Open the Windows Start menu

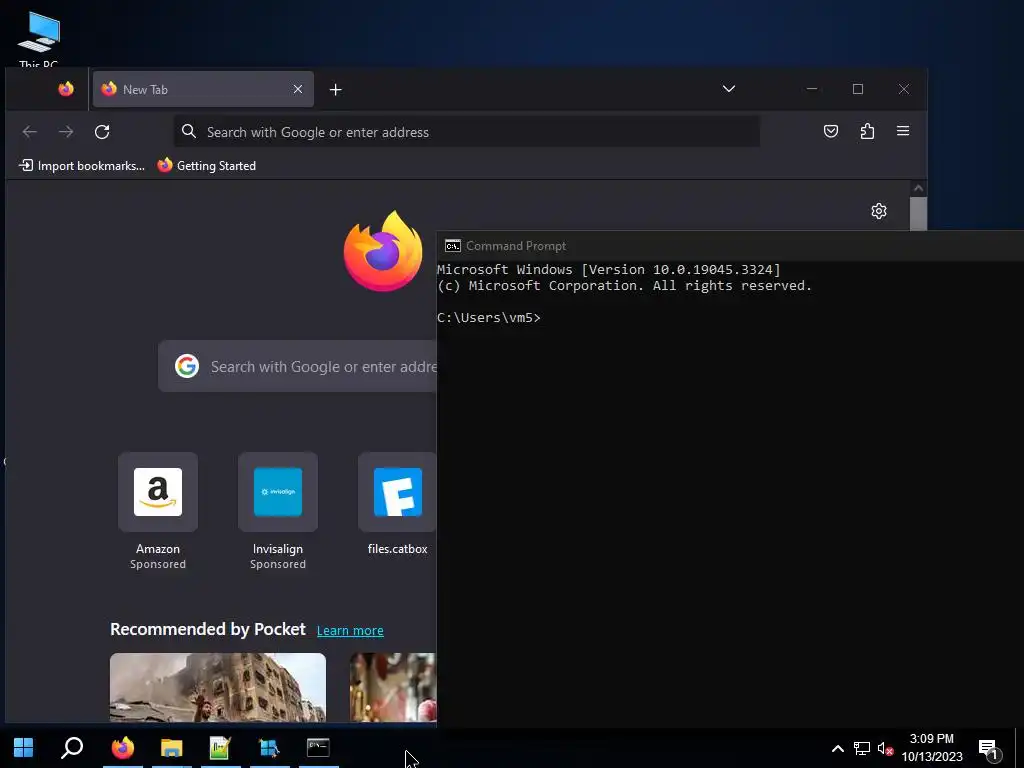(x=24, y=748)
